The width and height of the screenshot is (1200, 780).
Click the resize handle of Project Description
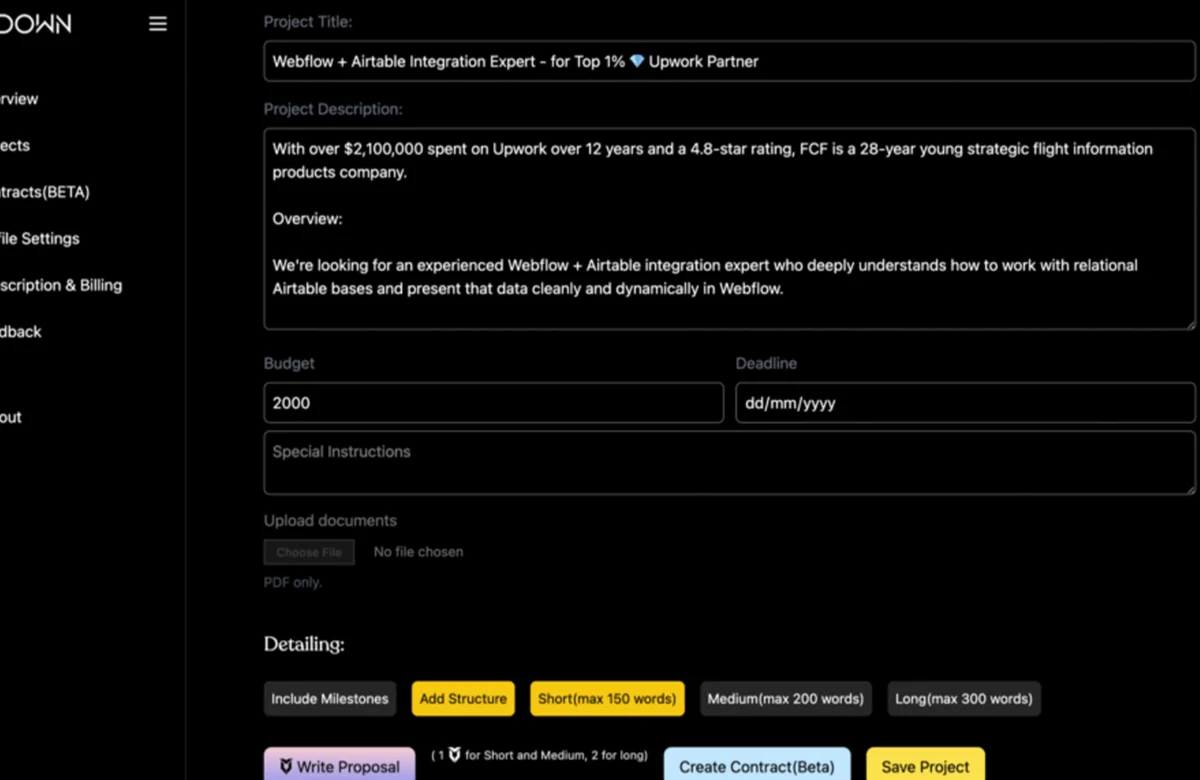coord(1190,324)
